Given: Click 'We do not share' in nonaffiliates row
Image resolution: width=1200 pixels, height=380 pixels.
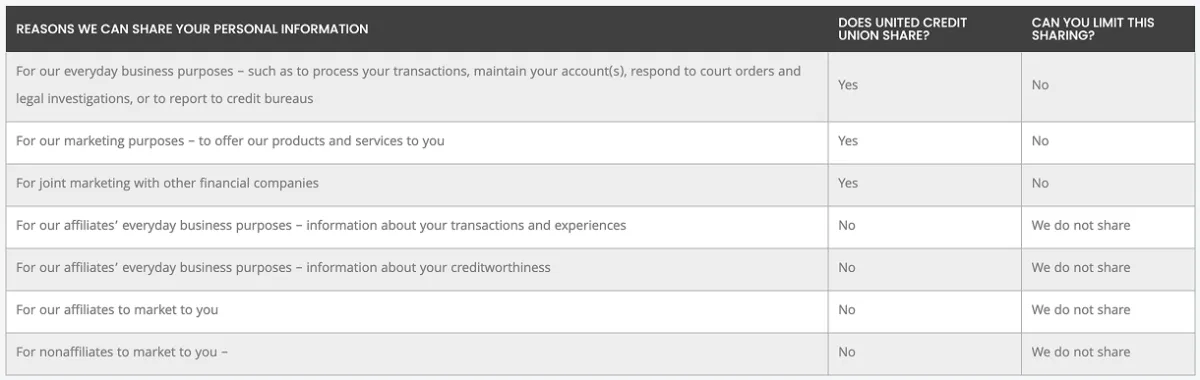Looking at the screenshot, I should click(x=1081, y=352).
